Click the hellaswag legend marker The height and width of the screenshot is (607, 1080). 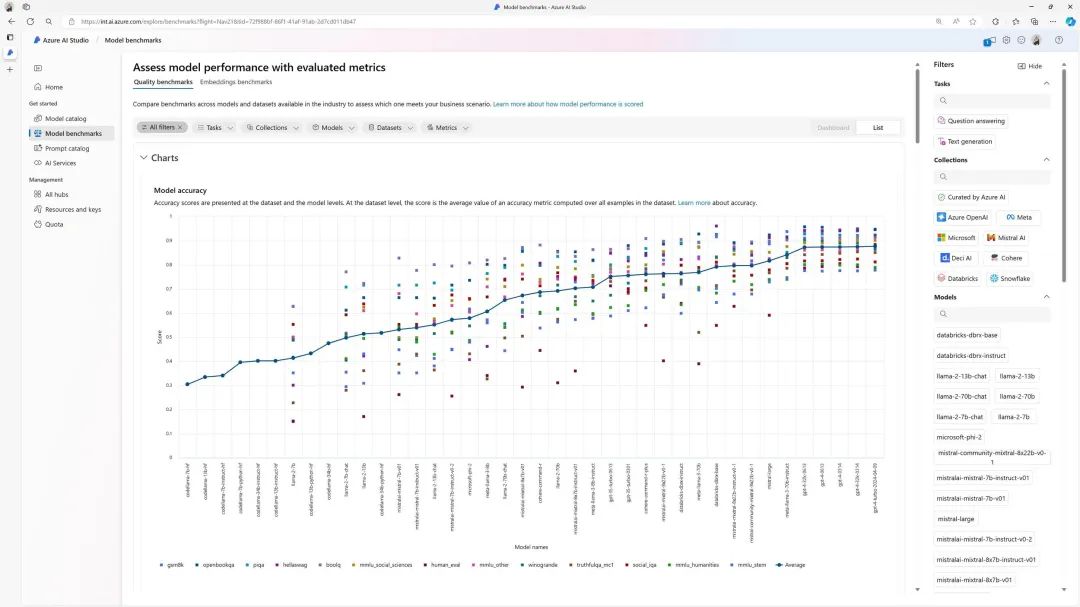277,565
